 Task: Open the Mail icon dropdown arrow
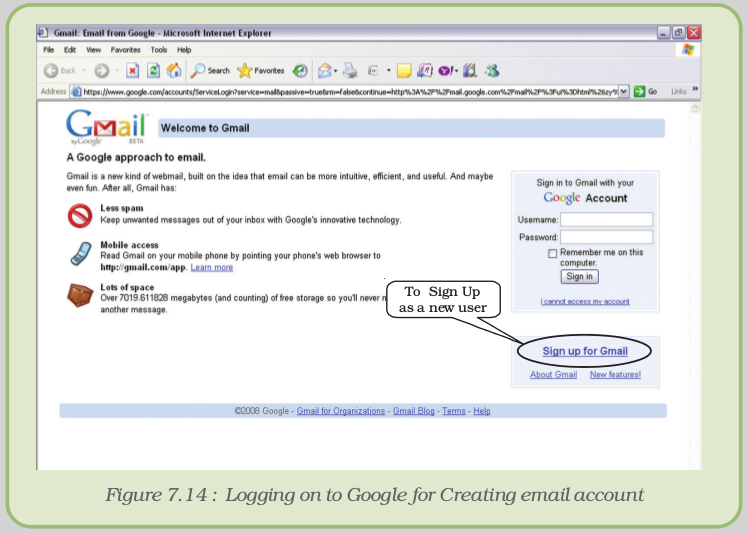pyautogui.click(x=335, y=71)
